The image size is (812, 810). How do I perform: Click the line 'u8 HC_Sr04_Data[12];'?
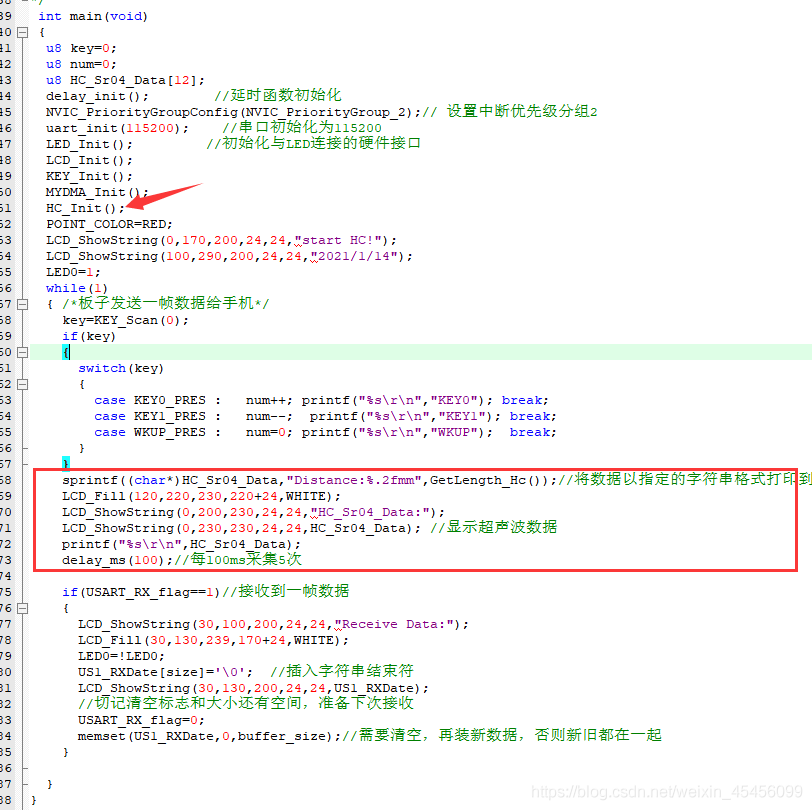(x=125, y=80)
